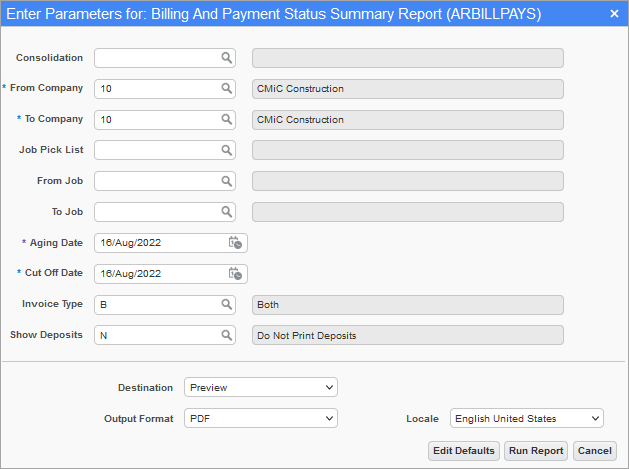Click the To Job label

(x=67, y=212)
